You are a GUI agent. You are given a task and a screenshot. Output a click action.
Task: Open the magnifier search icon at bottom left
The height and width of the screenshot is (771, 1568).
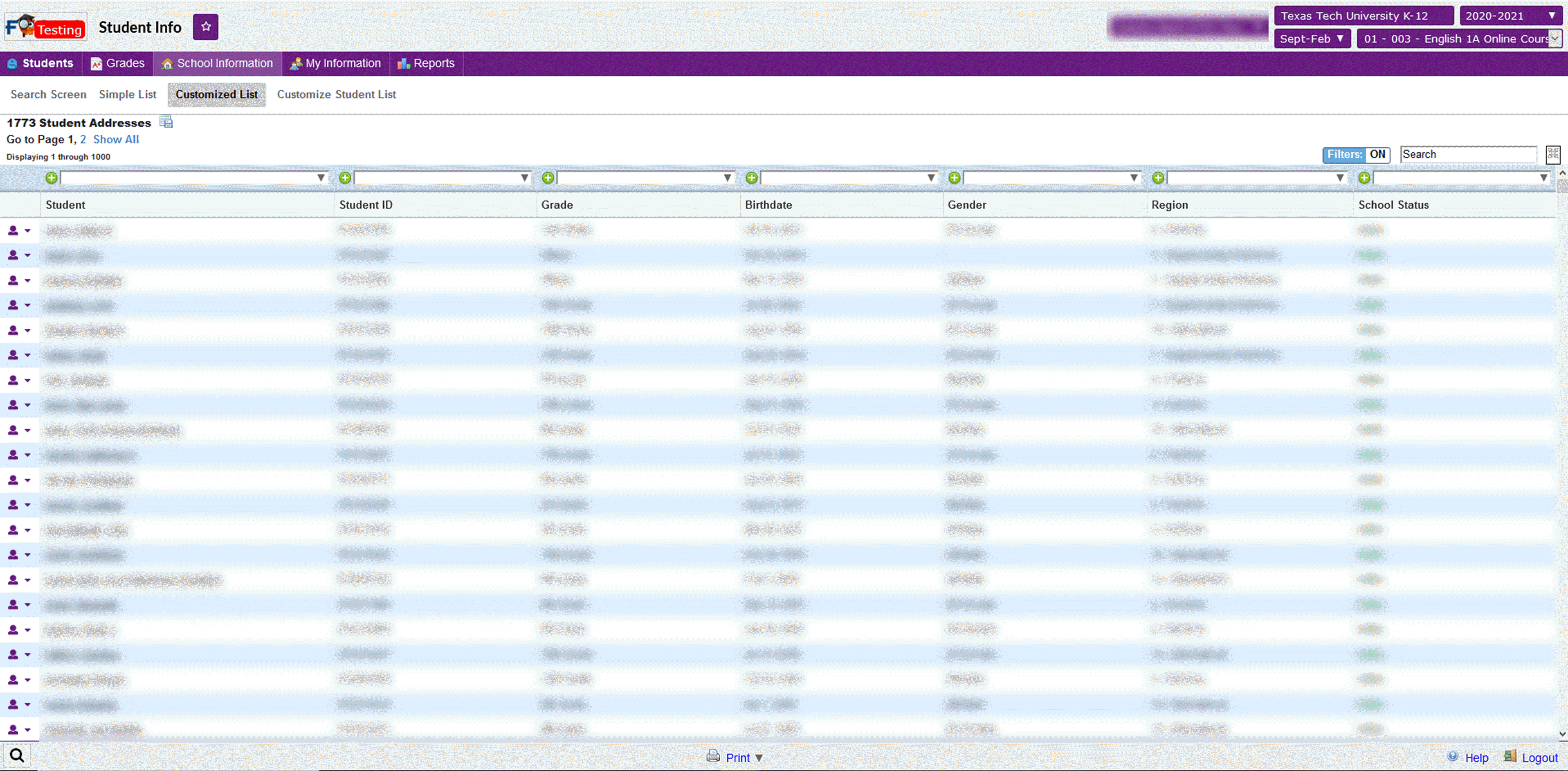17,756
